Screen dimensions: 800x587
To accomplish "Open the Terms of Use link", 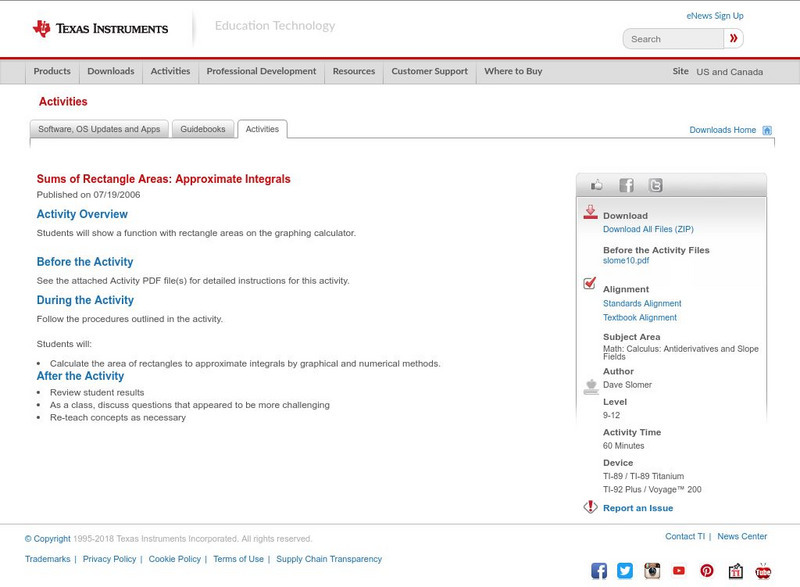I will tap(238, 559).
